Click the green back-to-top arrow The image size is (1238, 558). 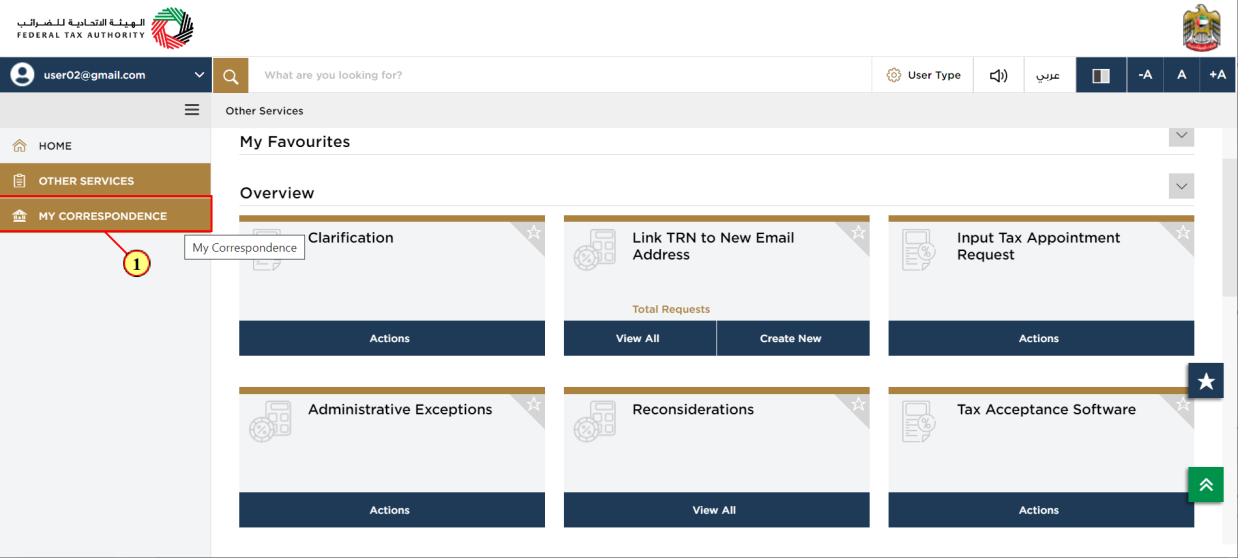tap(1206, 484)
